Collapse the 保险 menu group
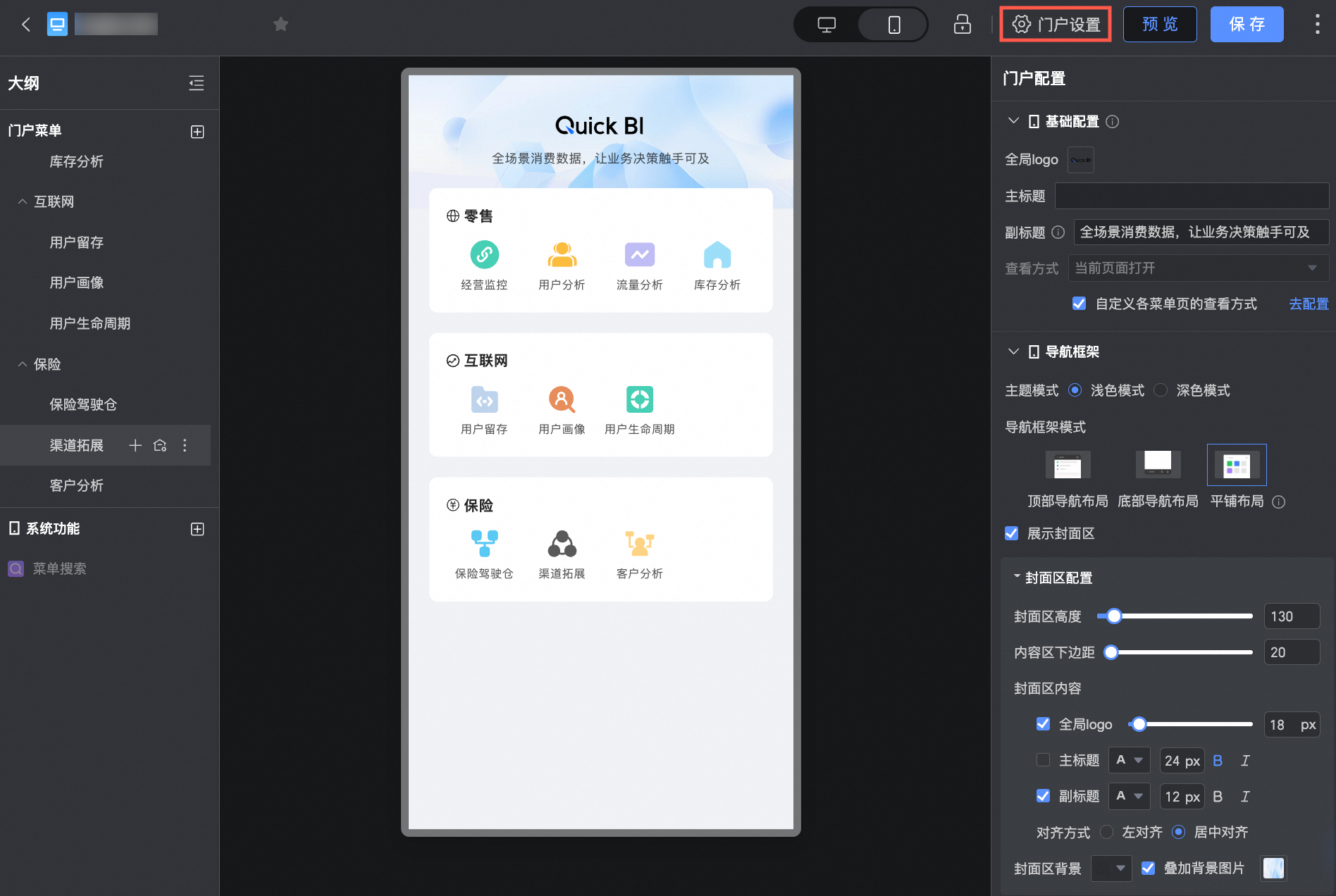Screen dimensions: 1336x896 tap(23, 364)
